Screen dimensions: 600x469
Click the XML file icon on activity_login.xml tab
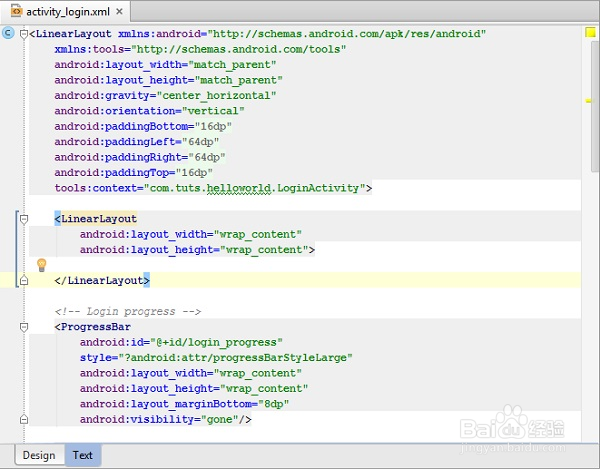(16, 11)
